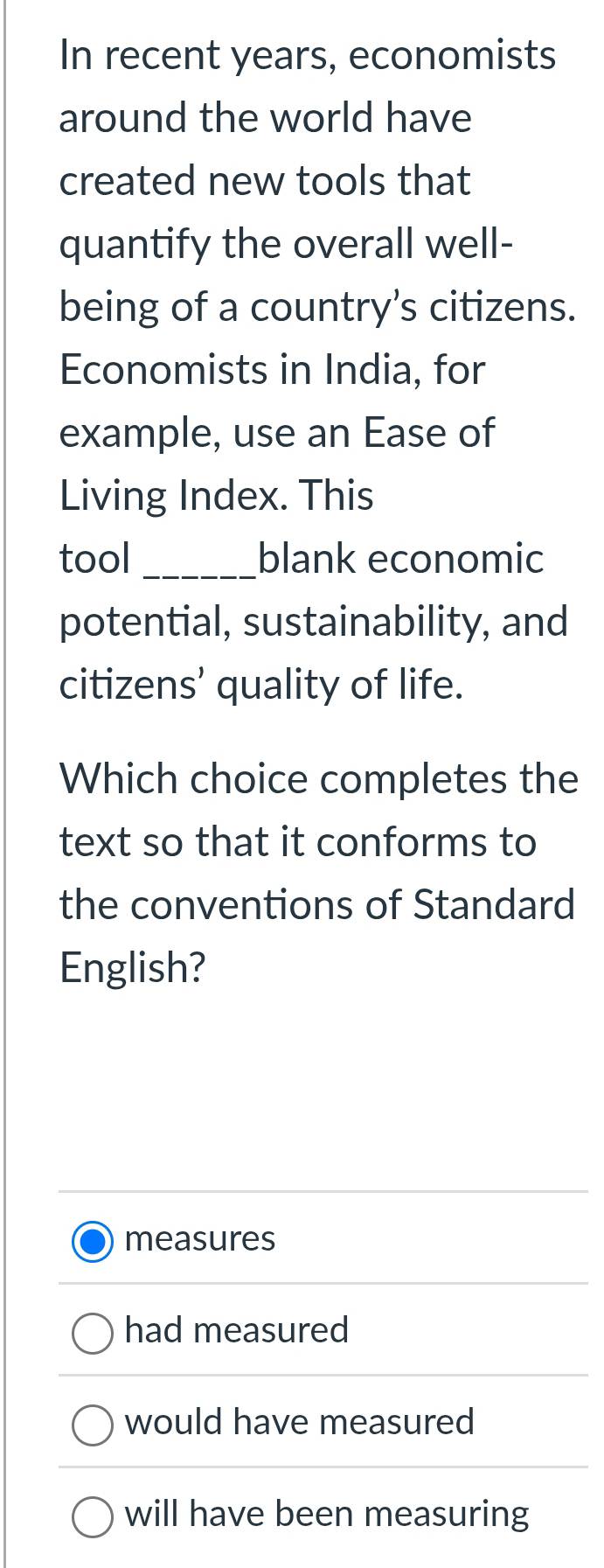
Task: Click the word "English?" in the question
Action: 132,968
